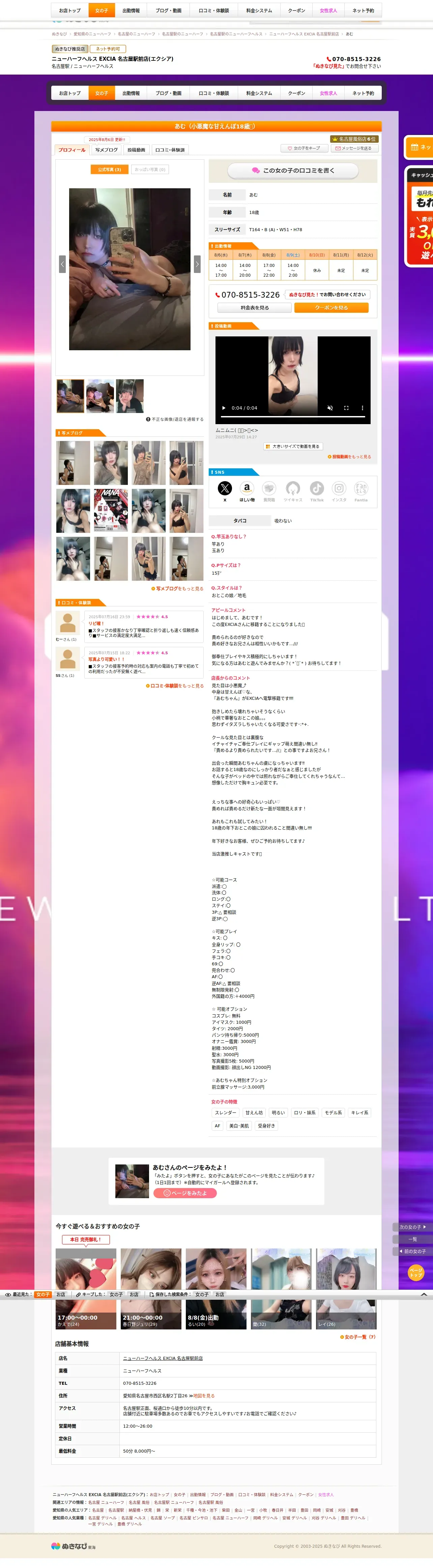Open the video more-options menu
This screenshot has width=433, height=1568.
point(363,408)
